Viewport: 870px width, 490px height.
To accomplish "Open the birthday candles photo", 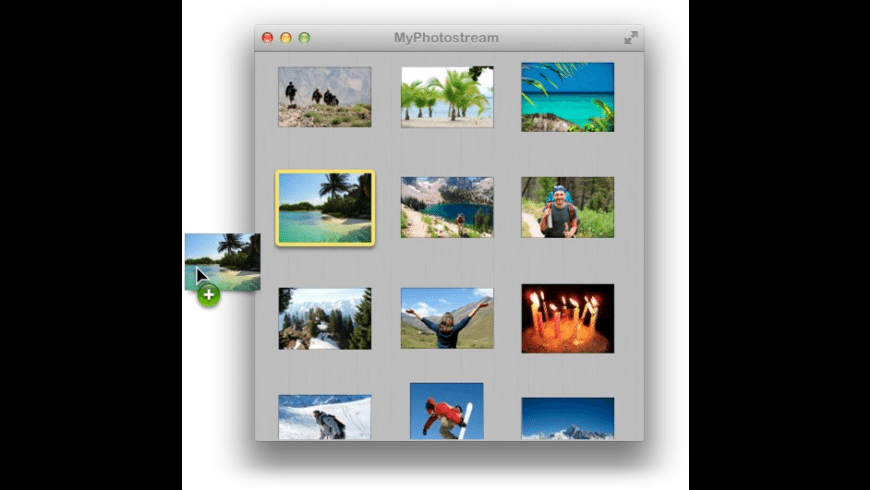I will click(568, 319).
